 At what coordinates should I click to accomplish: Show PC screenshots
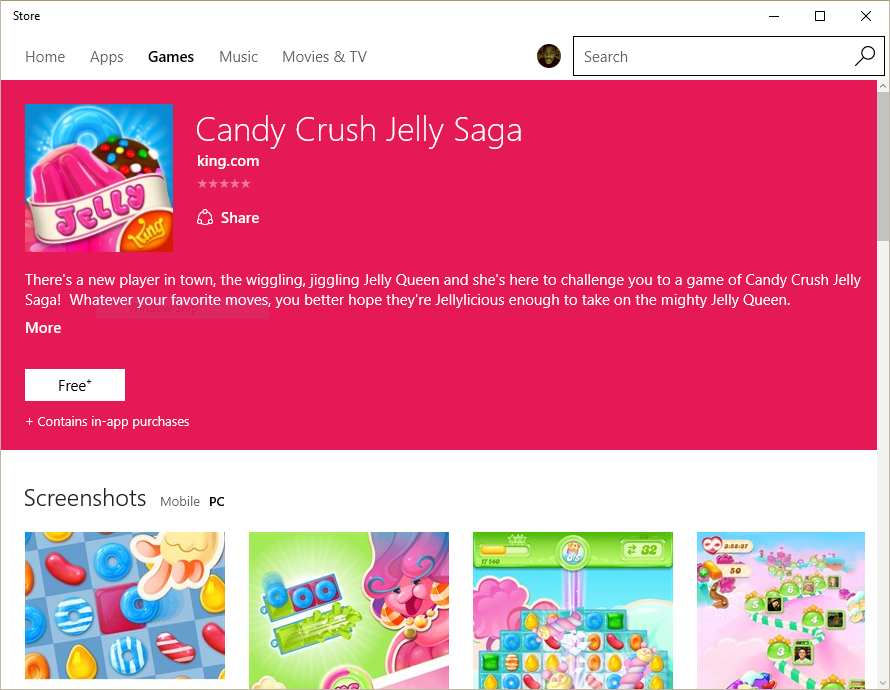point(217,501)
